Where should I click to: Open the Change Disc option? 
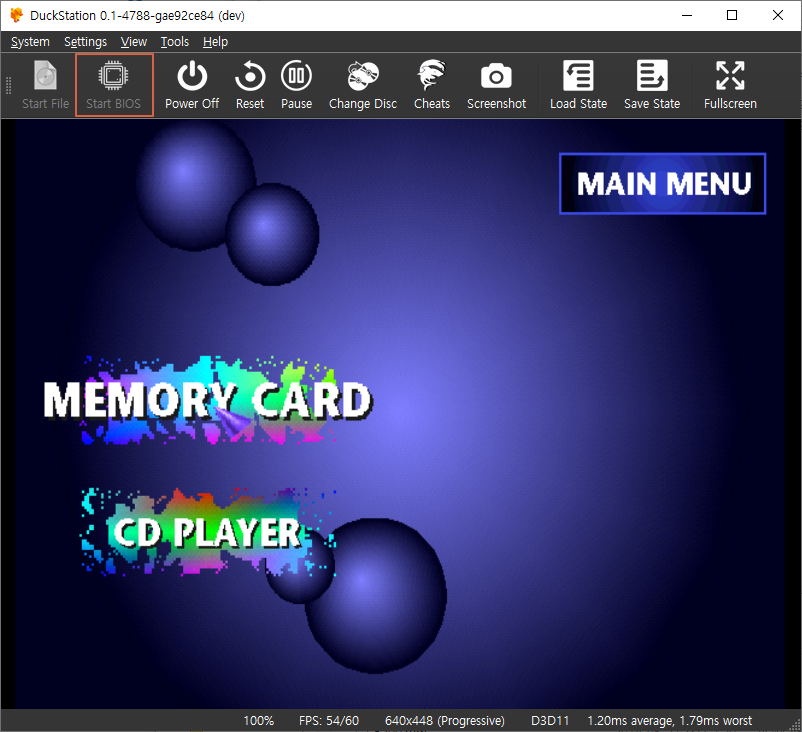363,85
